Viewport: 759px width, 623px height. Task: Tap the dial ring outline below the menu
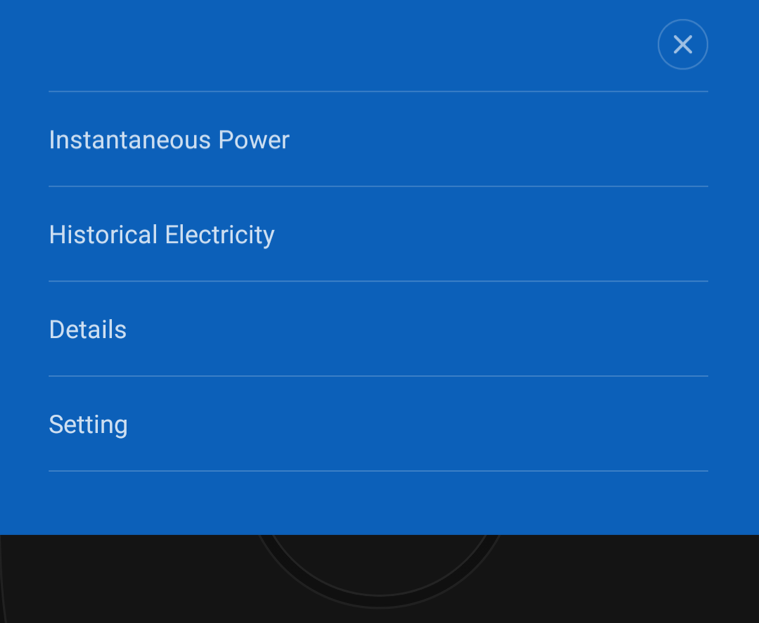380,603
